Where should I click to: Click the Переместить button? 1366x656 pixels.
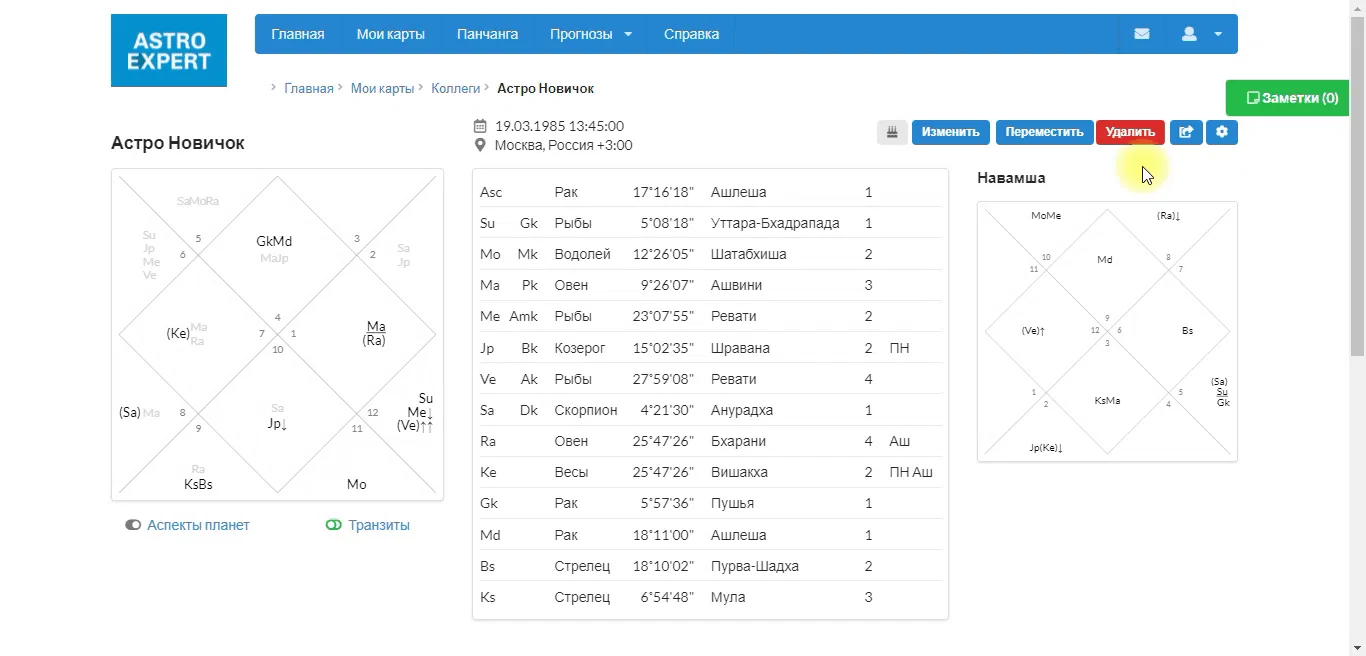coord(1044,132)
